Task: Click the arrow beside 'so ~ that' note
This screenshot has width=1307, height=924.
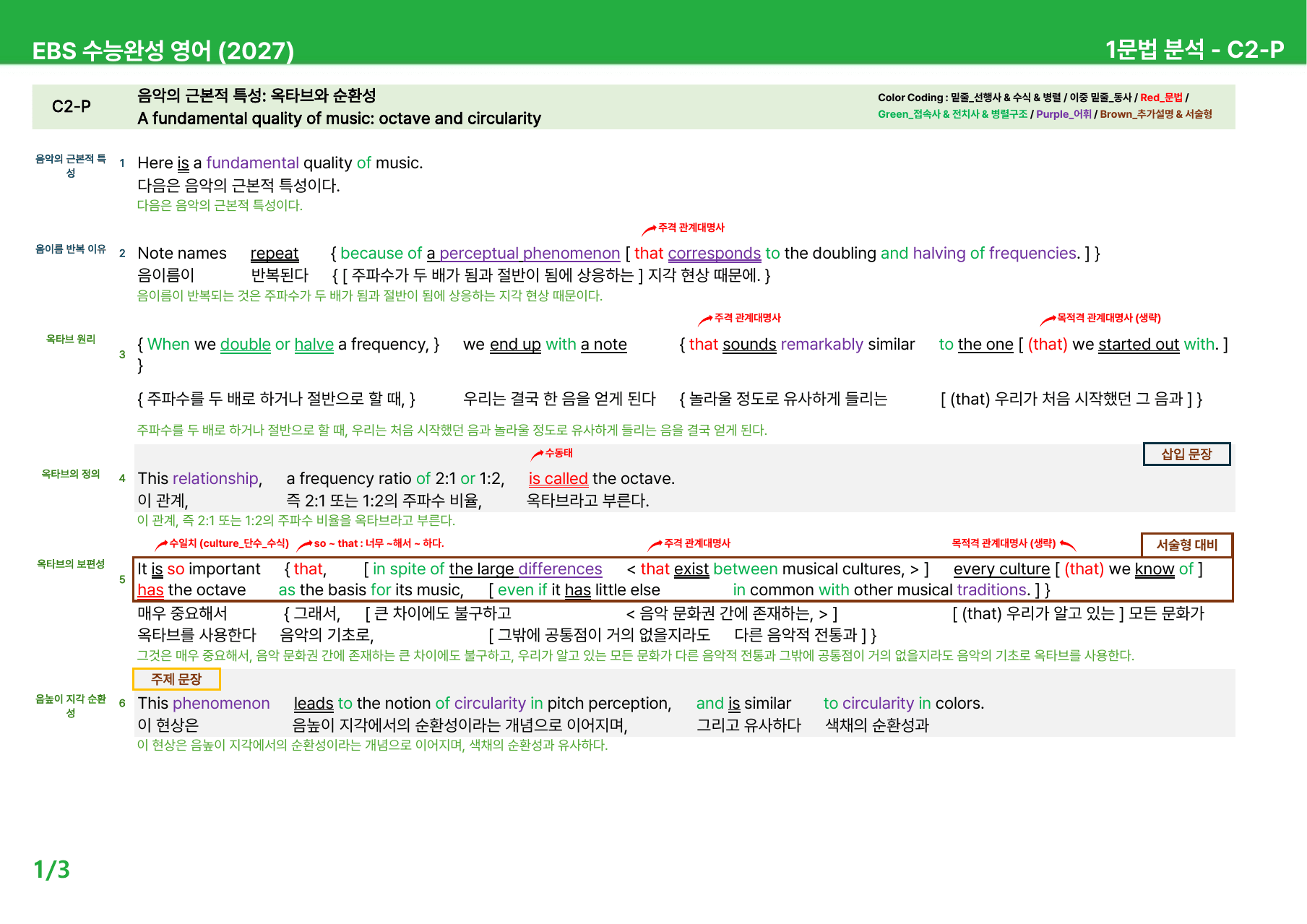Action: click(305, 545)
